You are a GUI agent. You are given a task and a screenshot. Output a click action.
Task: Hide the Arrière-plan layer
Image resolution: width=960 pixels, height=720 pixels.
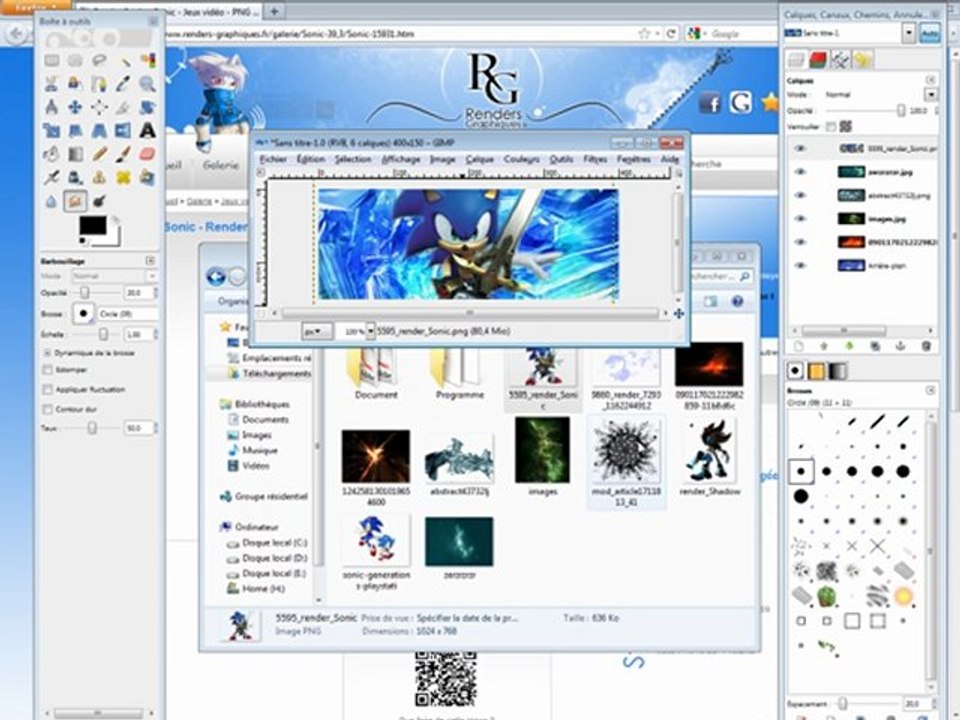[x=800, y=266]
